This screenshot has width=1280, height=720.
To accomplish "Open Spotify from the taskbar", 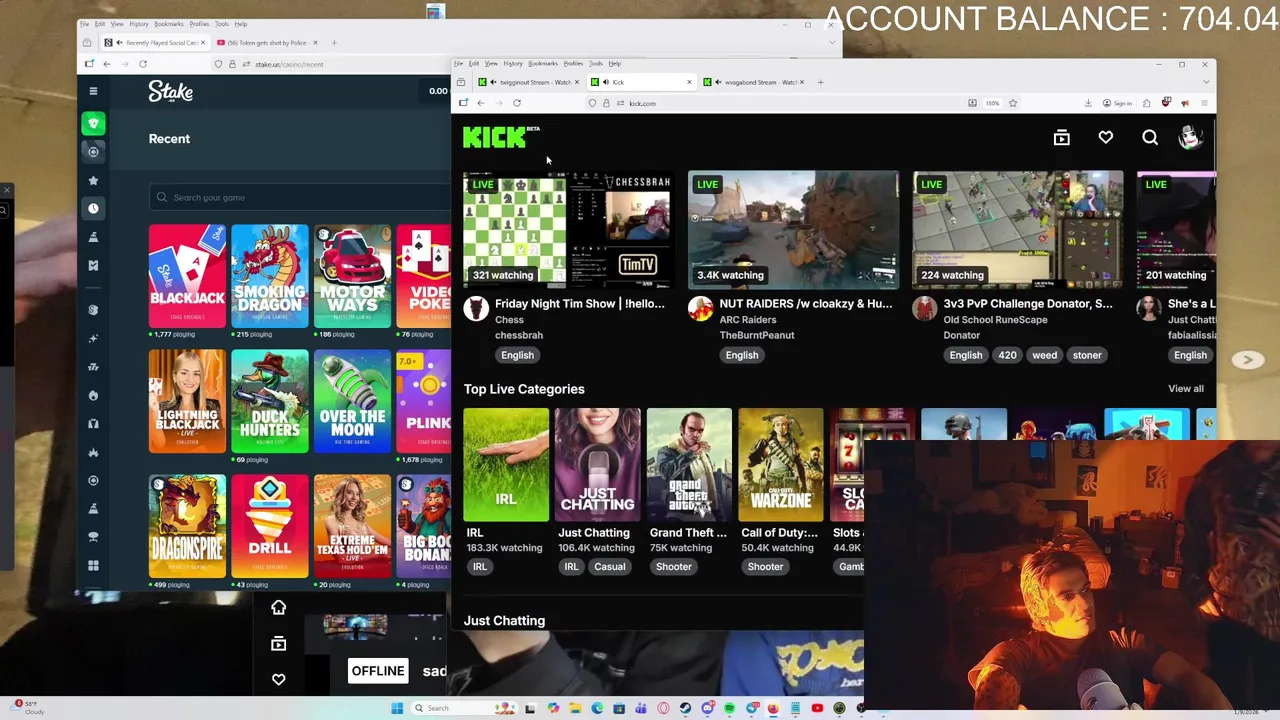I will tap(729, 708).
